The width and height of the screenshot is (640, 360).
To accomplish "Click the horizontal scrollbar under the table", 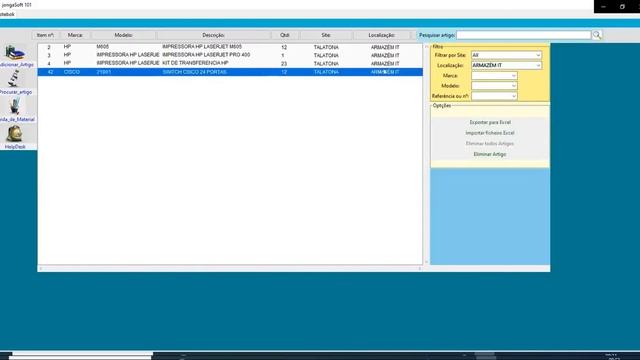I will tap(230, 268).
